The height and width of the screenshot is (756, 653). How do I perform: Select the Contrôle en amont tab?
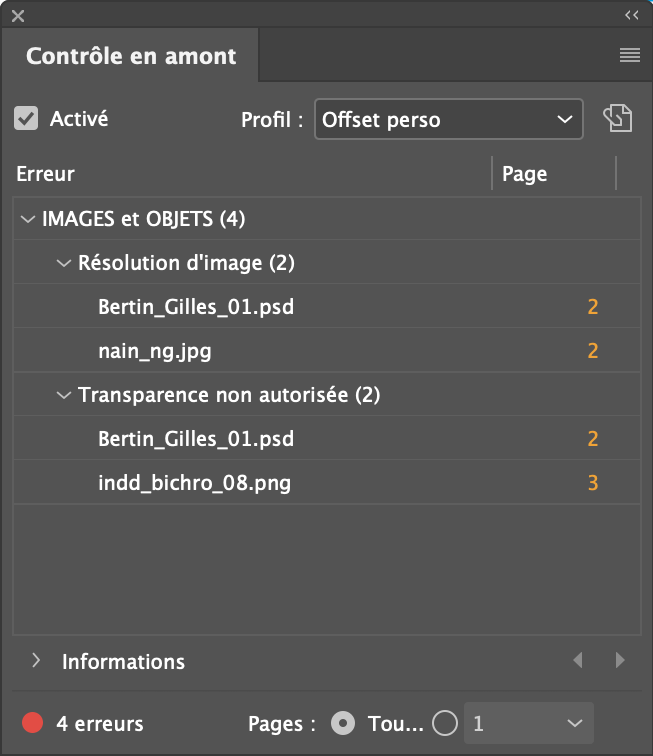click(131, 56)
